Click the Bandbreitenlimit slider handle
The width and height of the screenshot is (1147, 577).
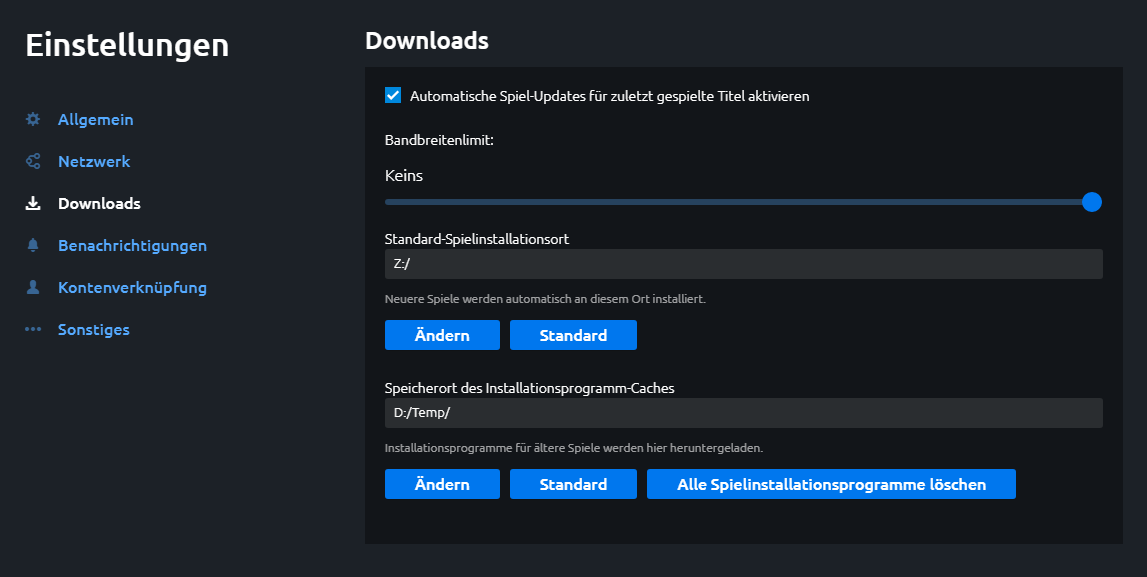pyautogui.click(x=1092, y=202)
